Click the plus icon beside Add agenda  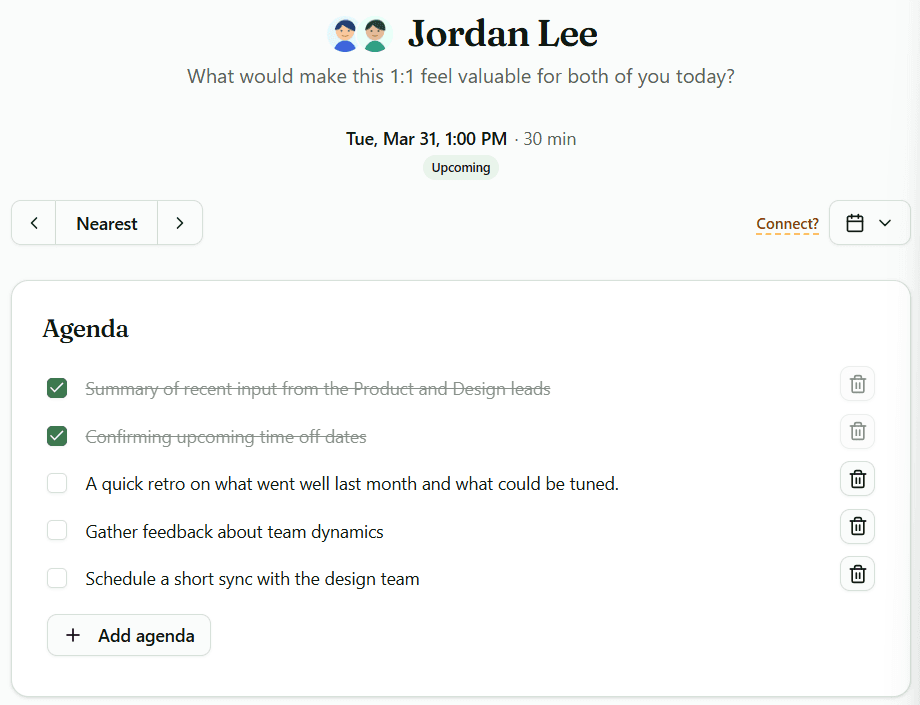click(72, 635)
